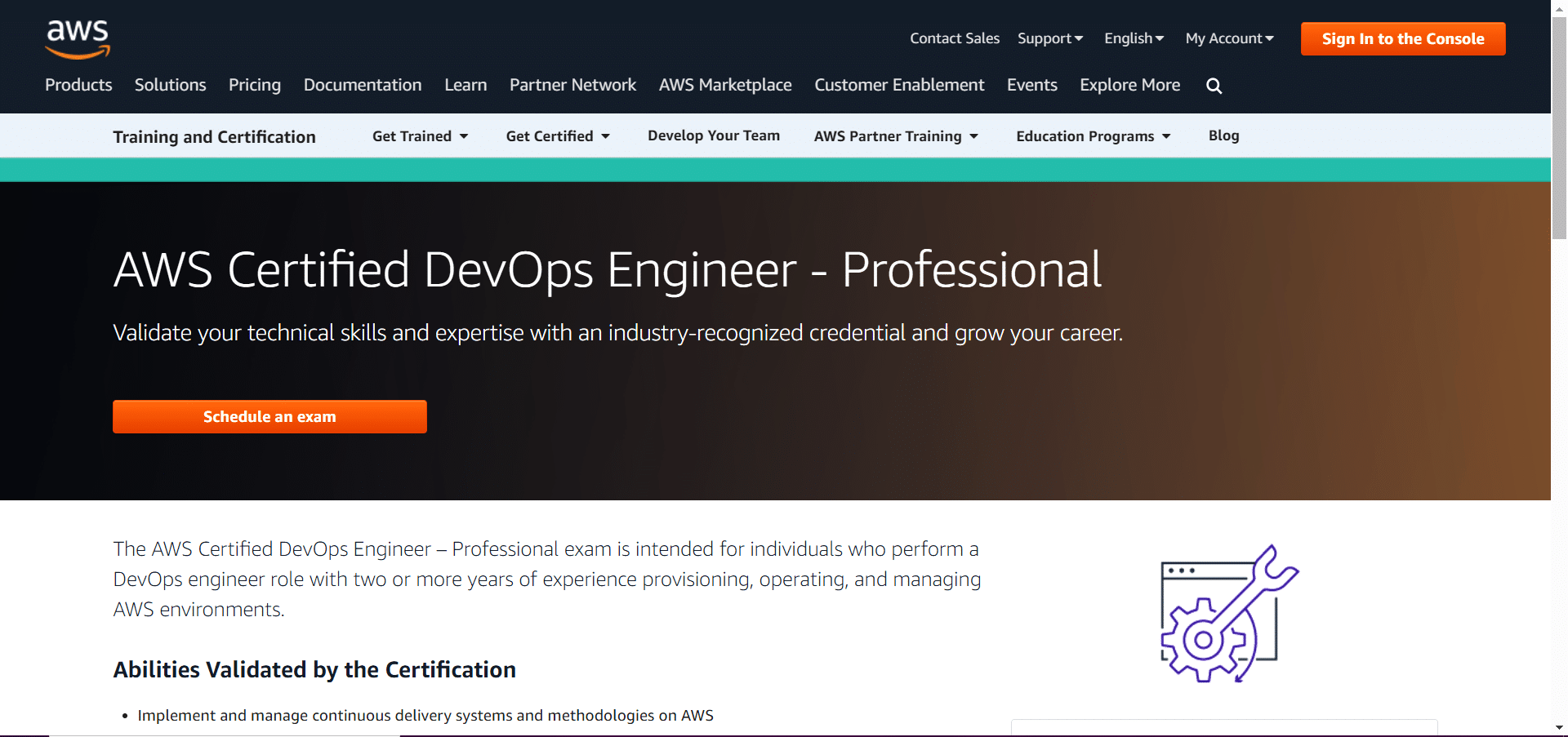The image size is (1568, 737).
Task: Expand the Support dropdown
Action: 1049,38
